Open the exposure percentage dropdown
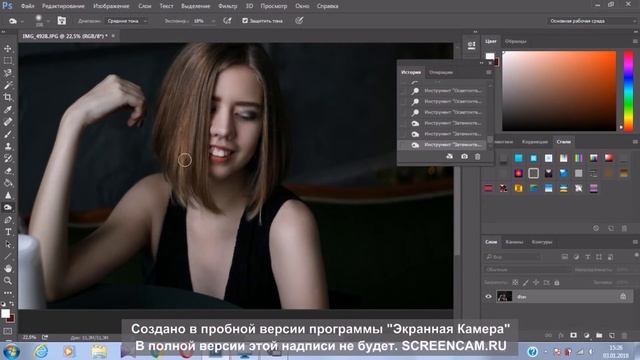This screenshot has height=360, width=640. coord(213,21)
